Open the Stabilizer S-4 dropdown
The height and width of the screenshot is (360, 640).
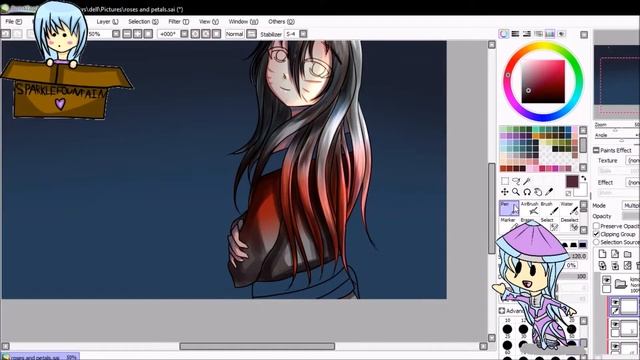tap(303, 34)
